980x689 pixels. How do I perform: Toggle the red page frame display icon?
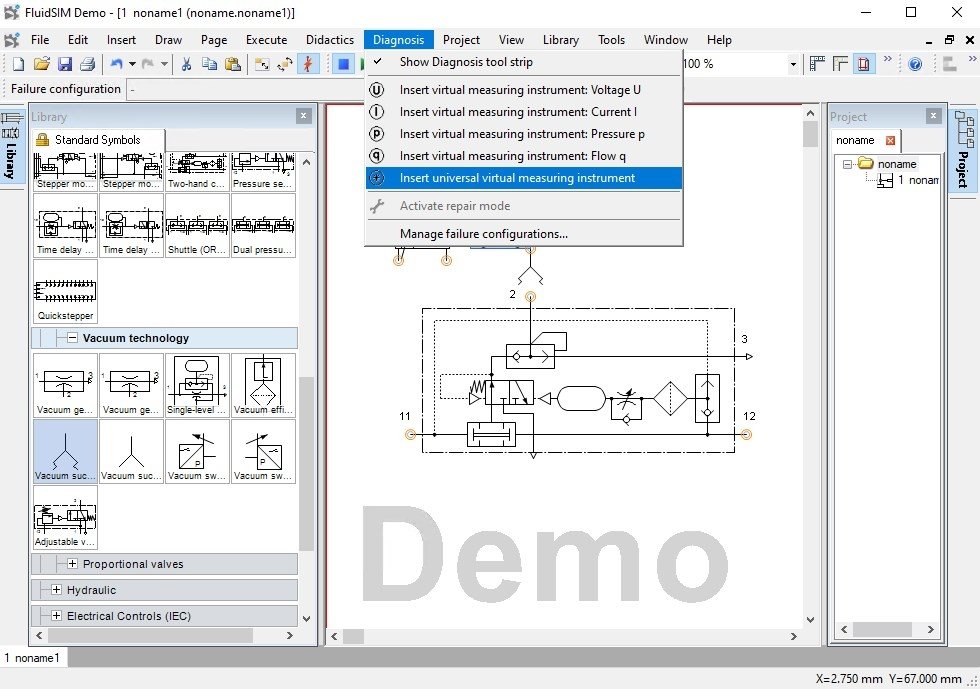coord(864,64)
